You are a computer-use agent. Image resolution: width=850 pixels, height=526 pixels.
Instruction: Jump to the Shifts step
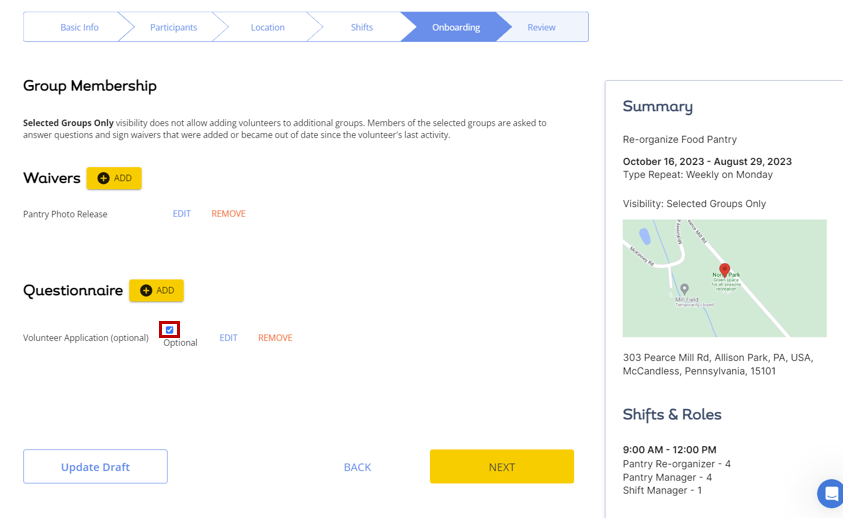coord(362,27)
